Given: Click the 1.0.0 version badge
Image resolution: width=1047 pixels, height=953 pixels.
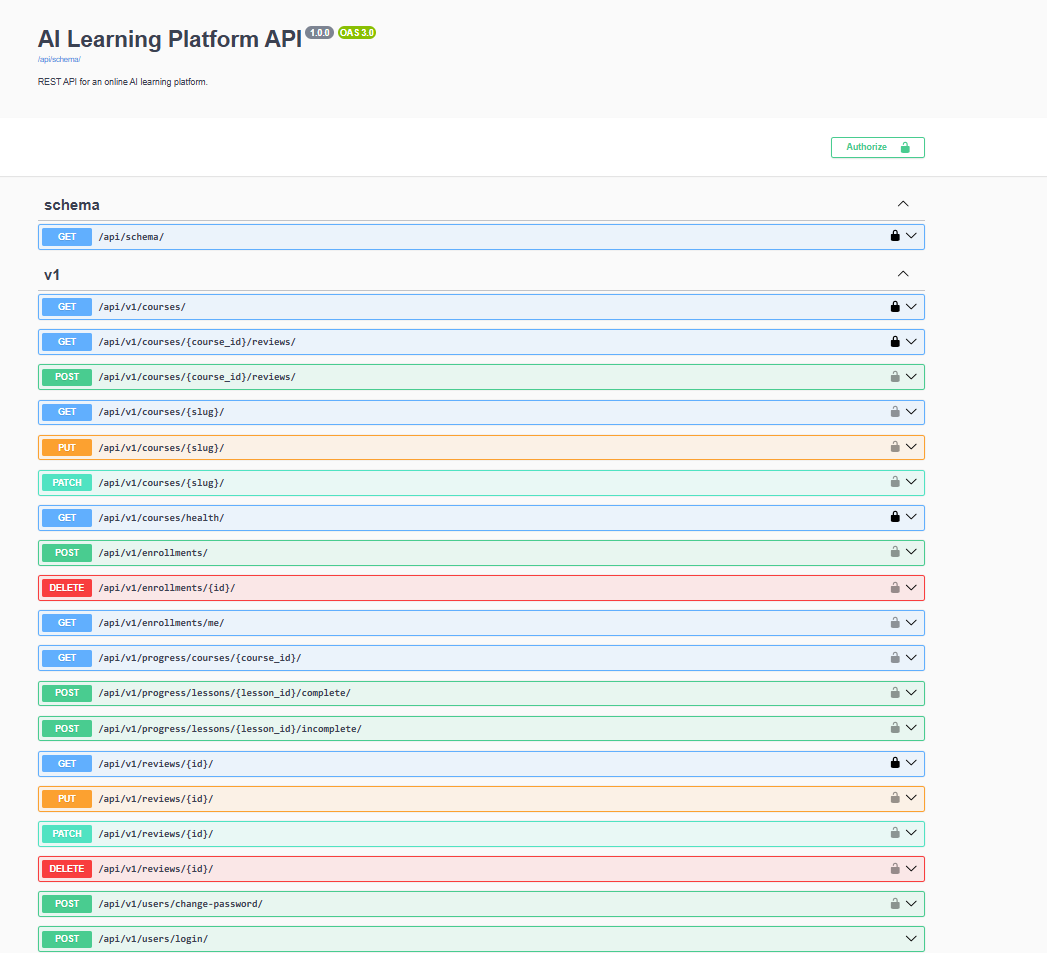Looking at the screenshot, I should click(319, 33).
